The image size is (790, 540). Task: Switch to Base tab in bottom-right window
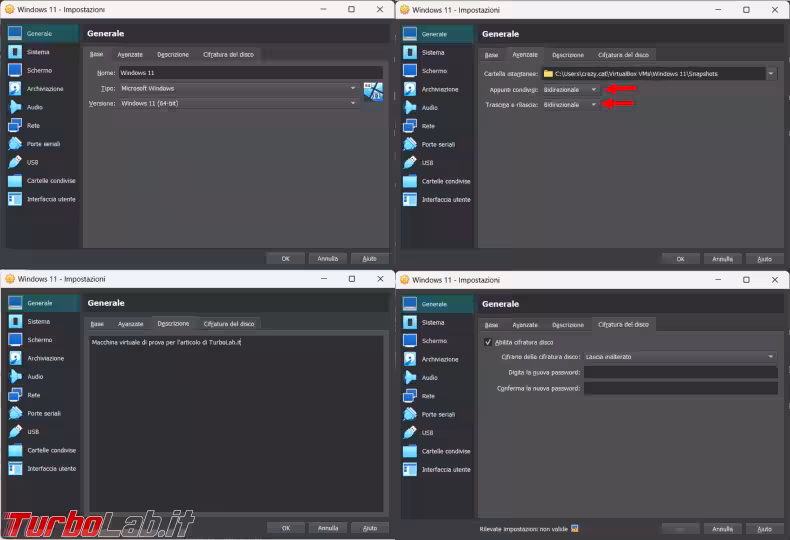[x=491, y=325]
